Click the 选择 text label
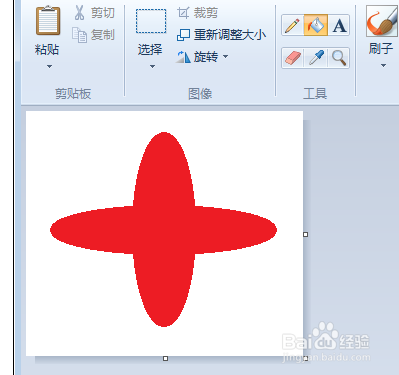Image resolution: width=399 pixels, height=375 pixels. click(x=150, y=50)
